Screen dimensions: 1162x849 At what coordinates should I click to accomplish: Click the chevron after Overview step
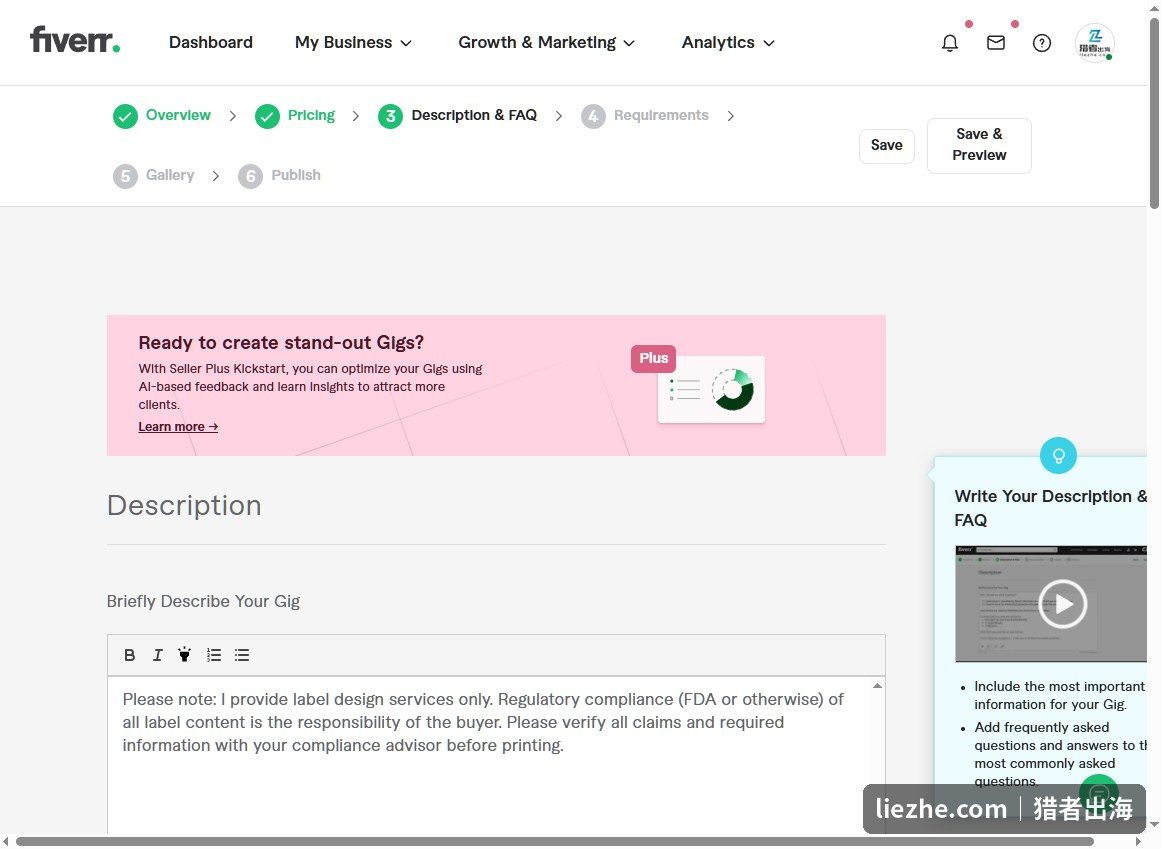(x=233, y=116)
